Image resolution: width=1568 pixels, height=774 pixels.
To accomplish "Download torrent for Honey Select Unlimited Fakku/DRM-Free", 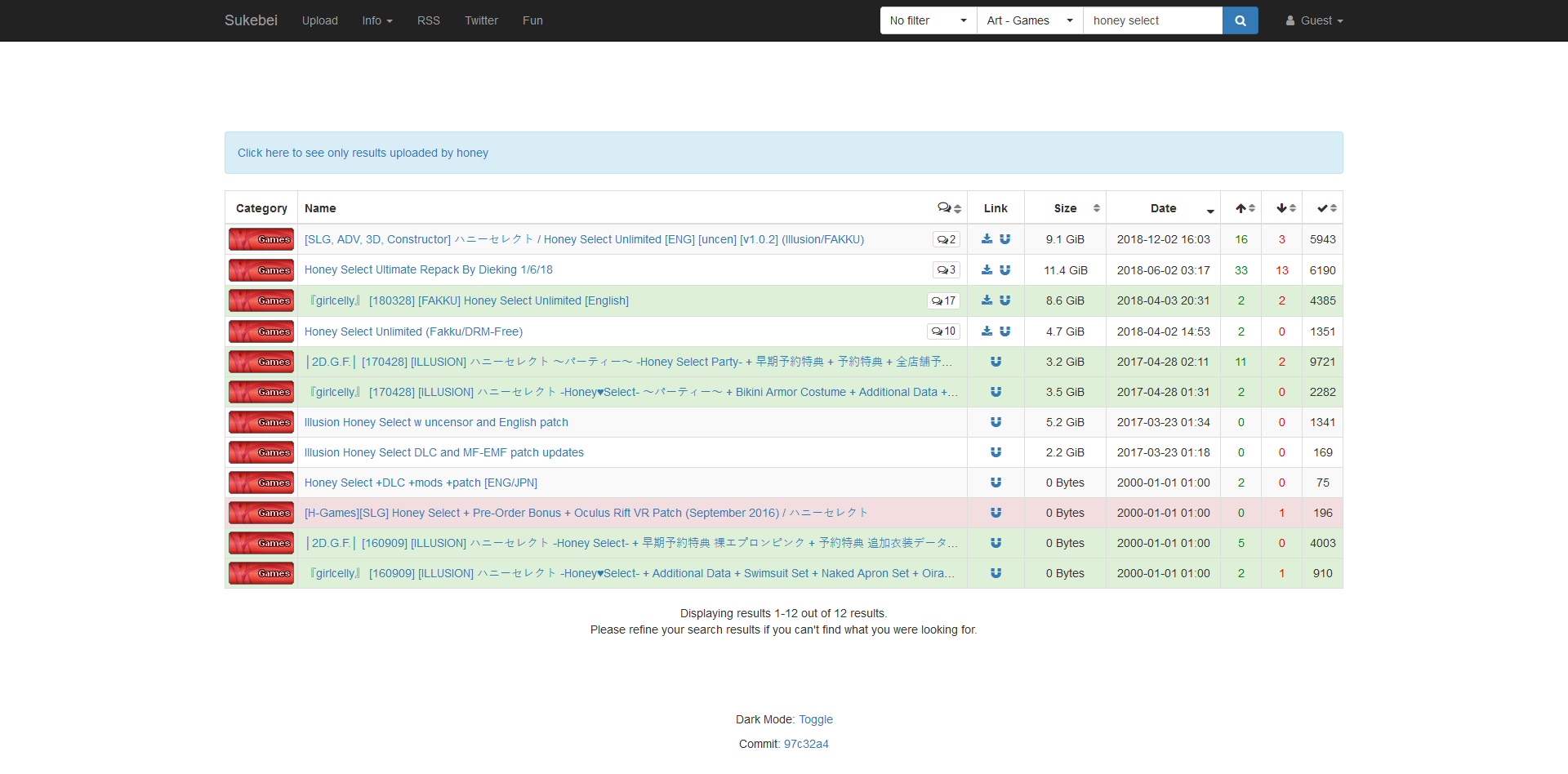I will click(987, 331).
